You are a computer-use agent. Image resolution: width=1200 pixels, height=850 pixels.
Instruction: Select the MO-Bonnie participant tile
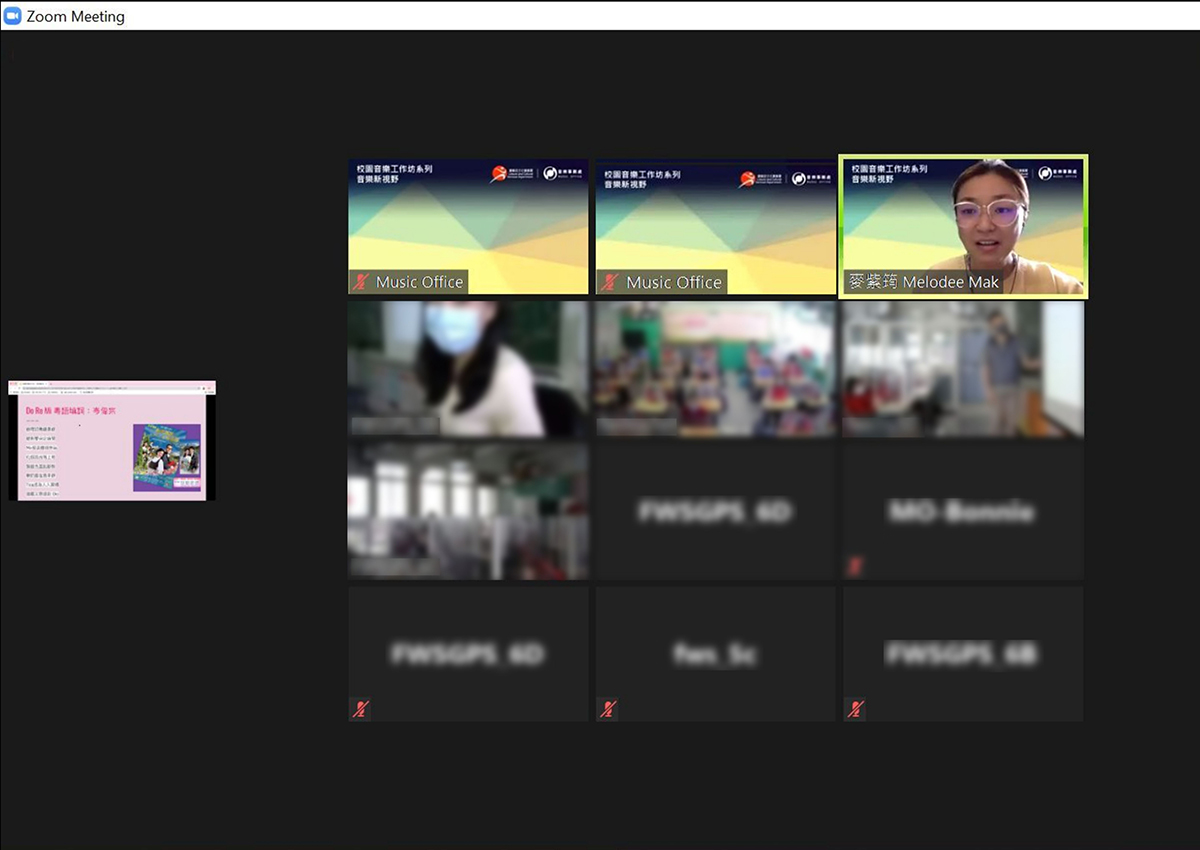962,511
